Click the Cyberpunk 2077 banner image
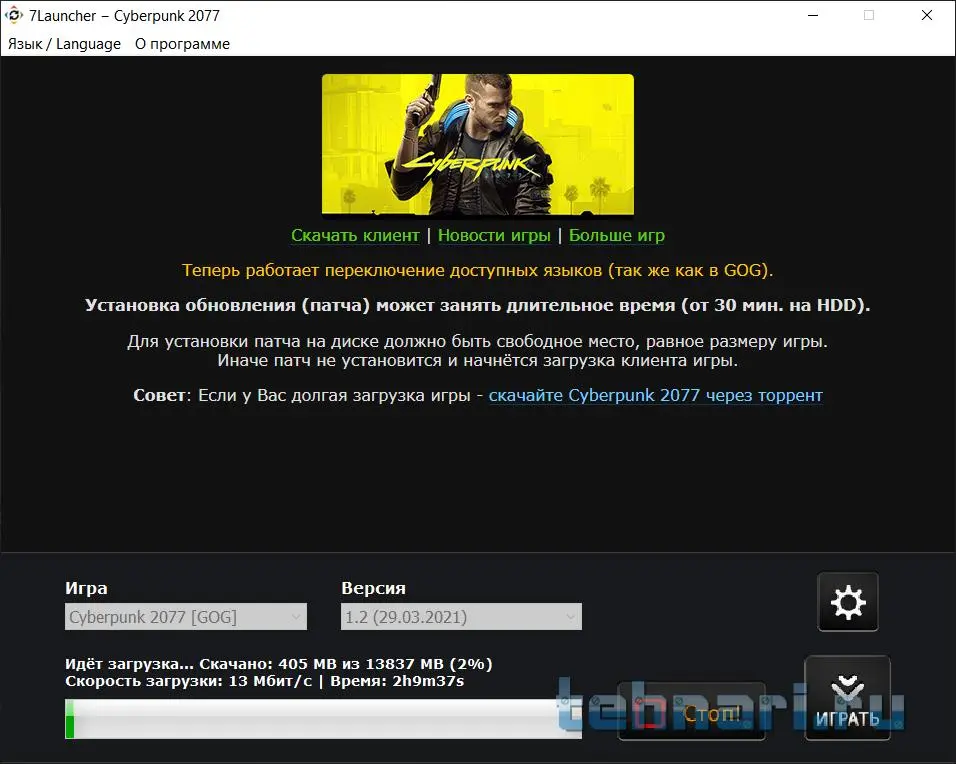Image resolution: width=956 pixels, height=764 pixels. coord(478,145)
